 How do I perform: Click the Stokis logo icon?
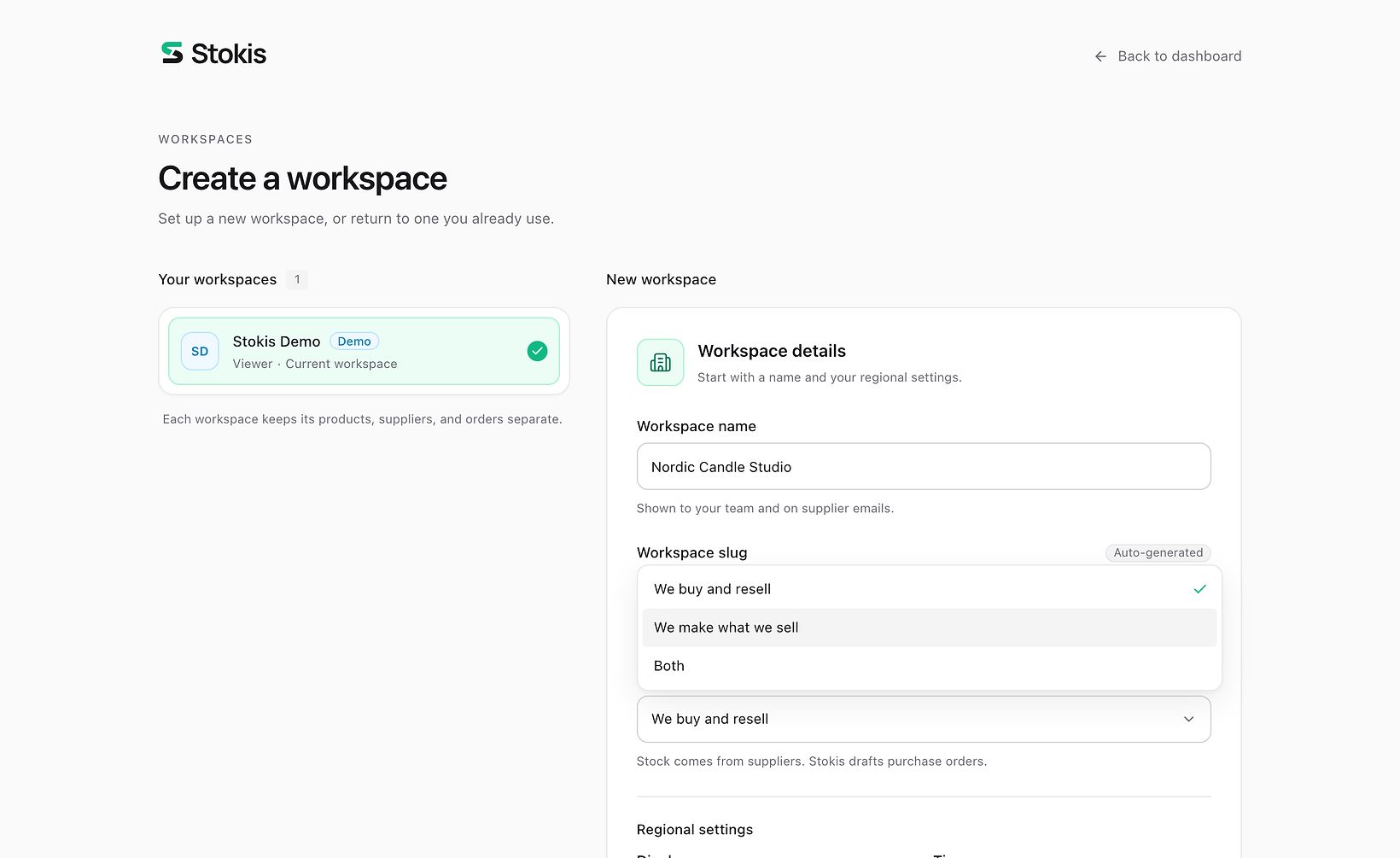(172, 53)
